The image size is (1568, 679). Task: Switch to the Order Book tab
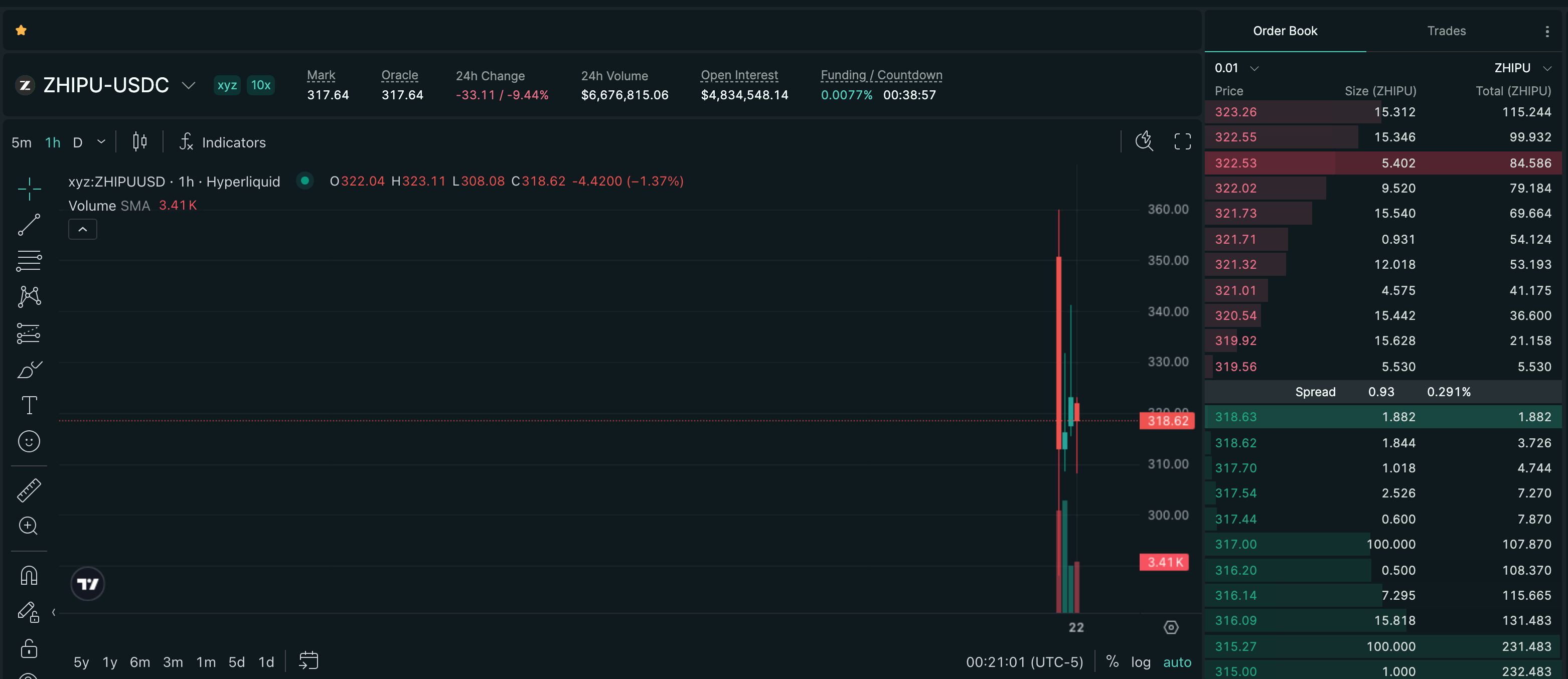[x=1285, y=31]
